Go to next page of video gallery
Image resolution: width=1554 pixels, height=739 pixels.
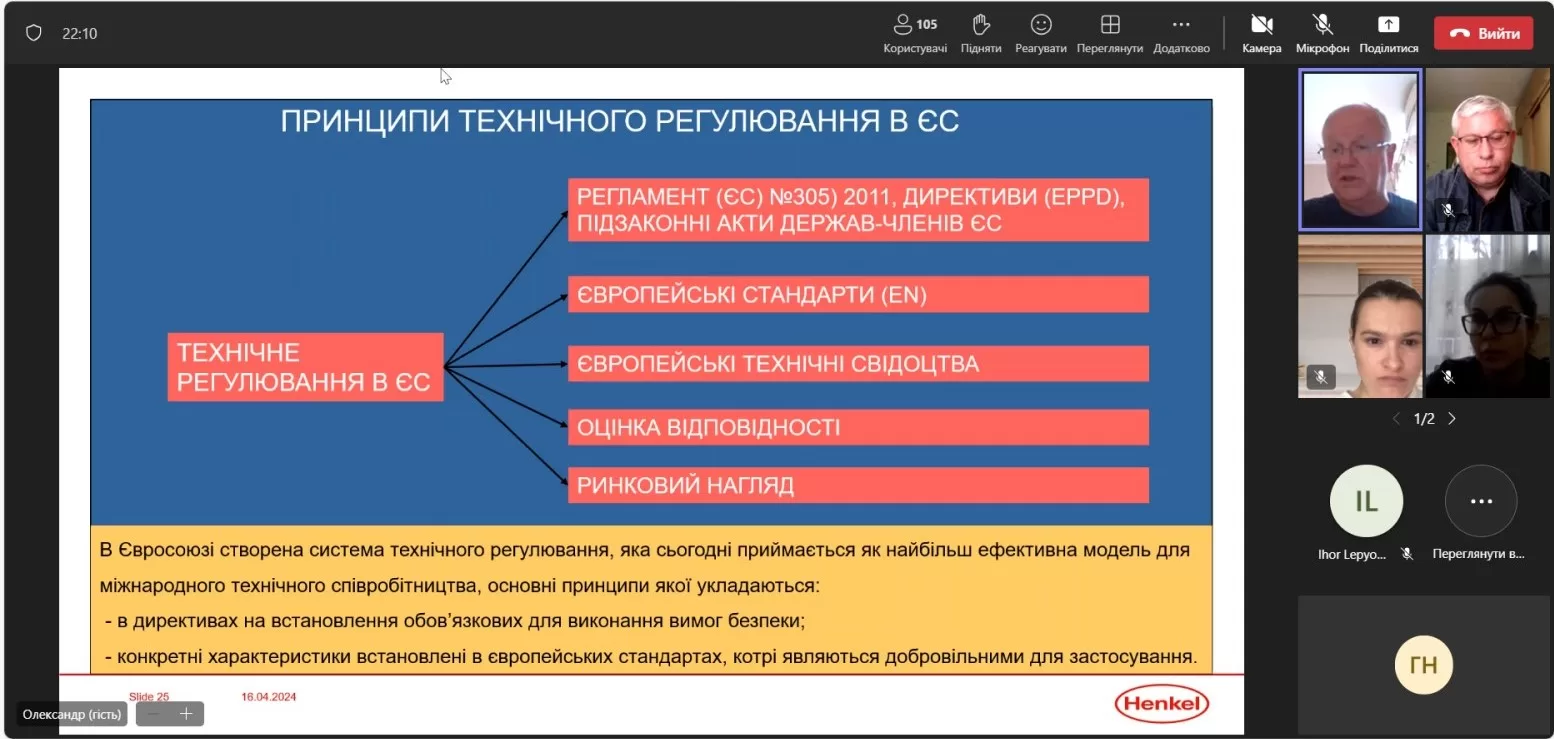click(1452, 419)
